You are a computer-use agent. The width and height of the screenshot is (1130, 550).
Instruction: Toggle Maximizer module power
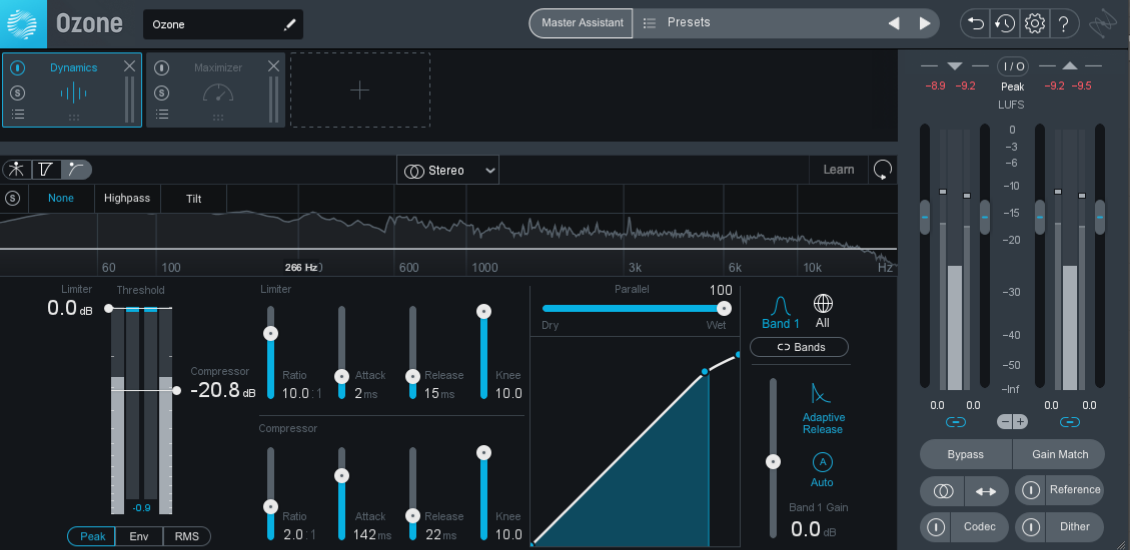click(162, 68)
